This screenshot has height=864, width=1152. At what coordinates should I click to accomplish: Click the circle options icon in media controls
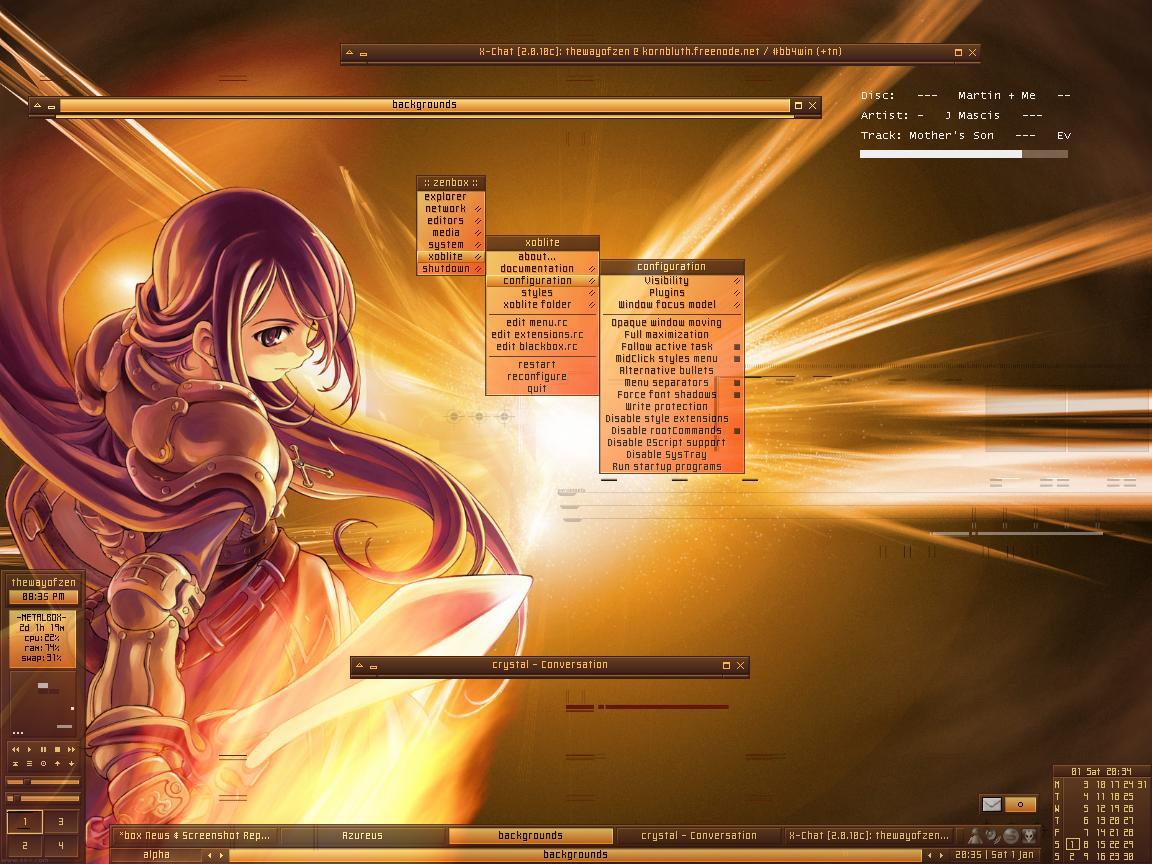point(43,764)
